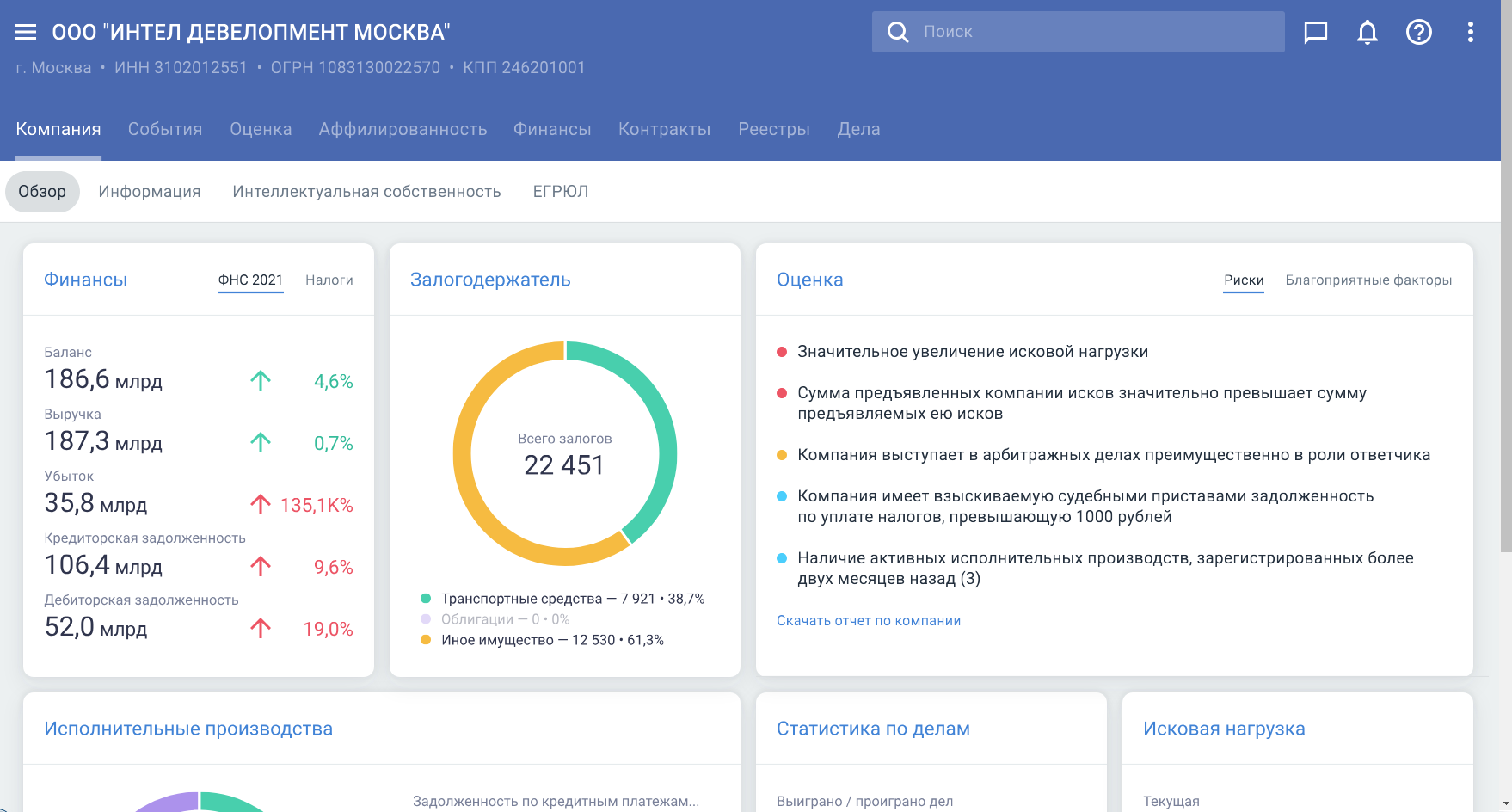
Task: Click Скачать отчет по компании link
Action: click(869, 620)
